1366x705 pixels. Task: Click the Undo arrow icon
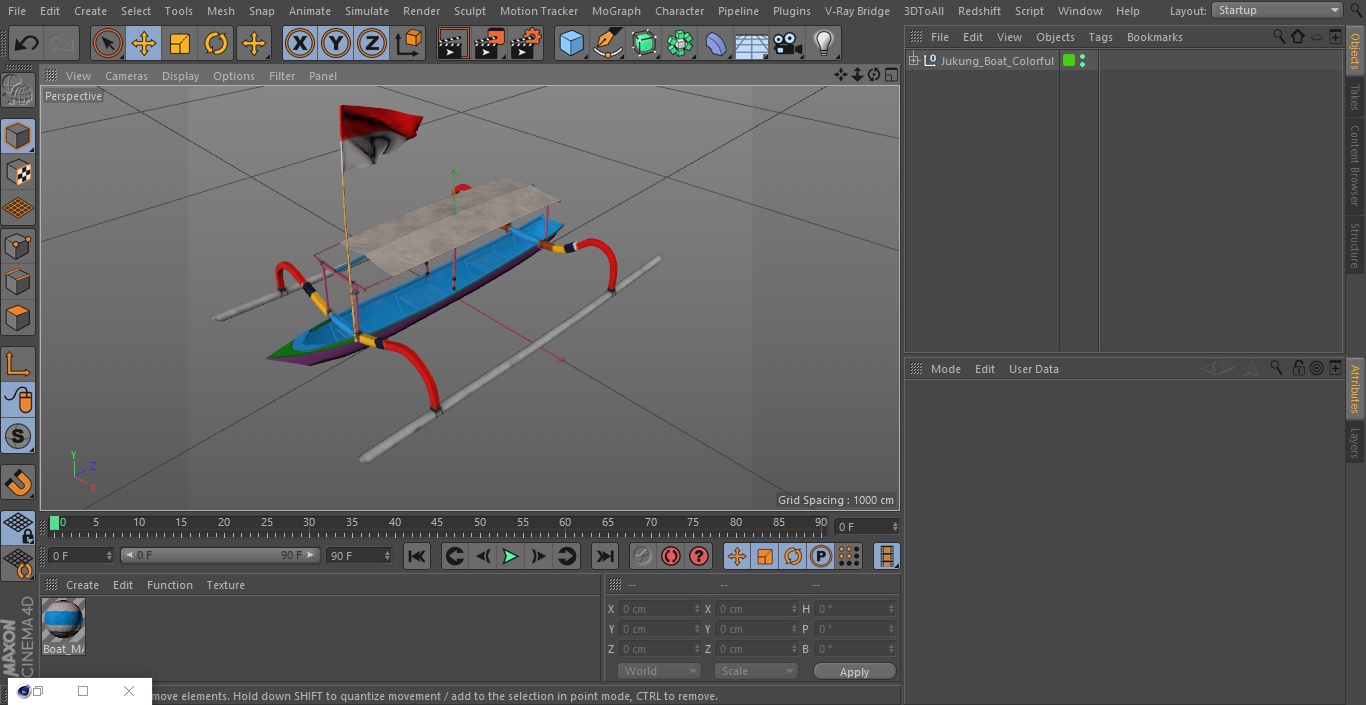pyautogui.click(x=27, y=43)
